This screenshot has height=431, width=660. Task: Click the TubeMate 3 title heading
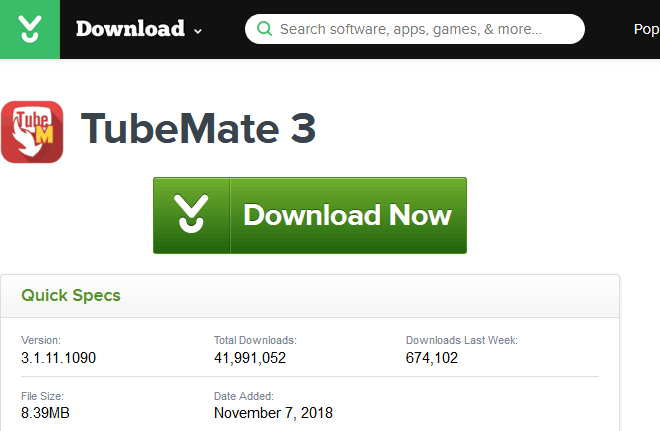tap(198, 129)
